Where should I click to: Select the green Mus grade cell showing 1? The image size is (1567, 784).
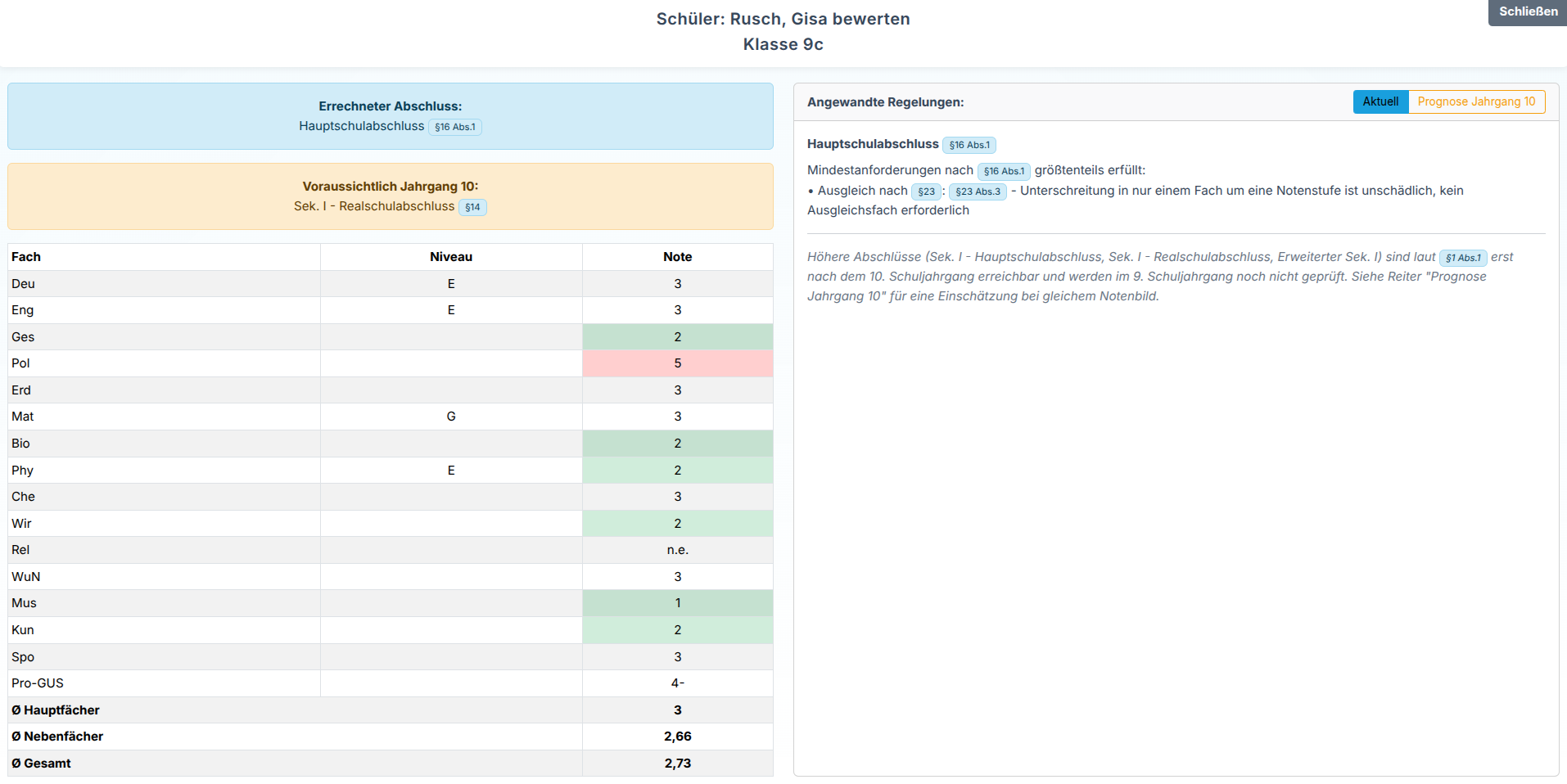tap(677, 603)
